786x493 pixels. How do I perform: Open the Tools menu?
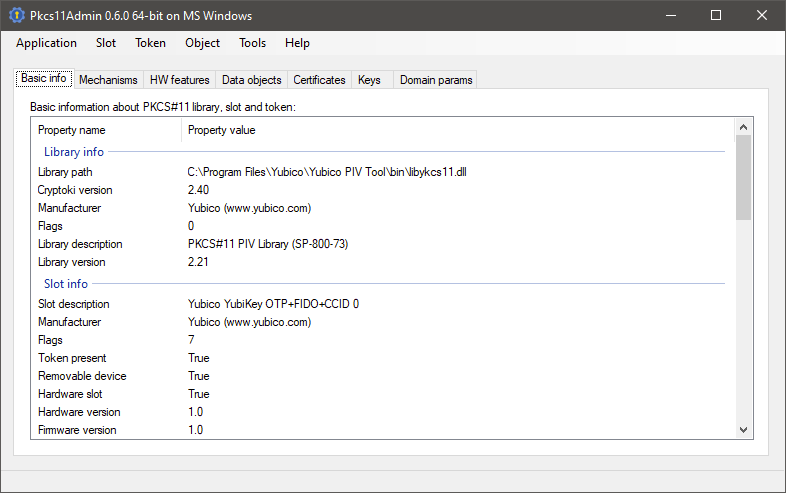click(x=252, y=43)
